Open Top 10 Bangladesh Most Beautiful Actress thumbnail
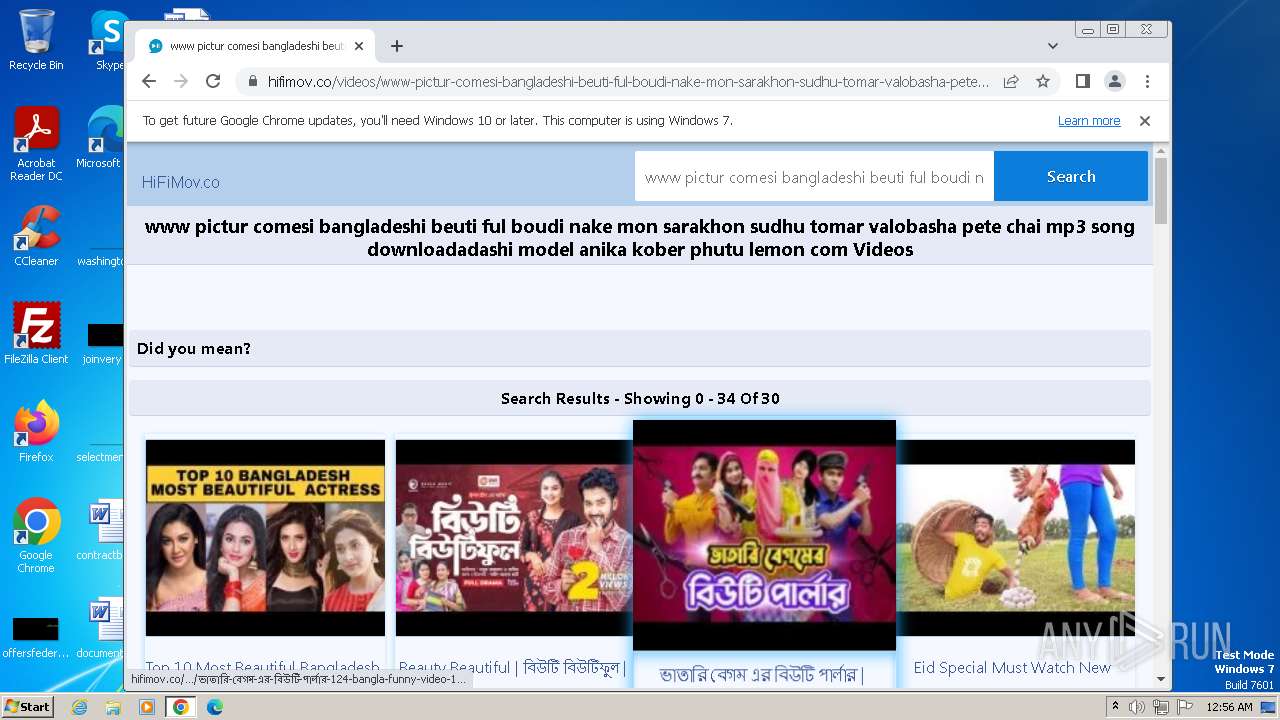The image size is (1280, 720). pyautogui.click(x=265, y=538)
